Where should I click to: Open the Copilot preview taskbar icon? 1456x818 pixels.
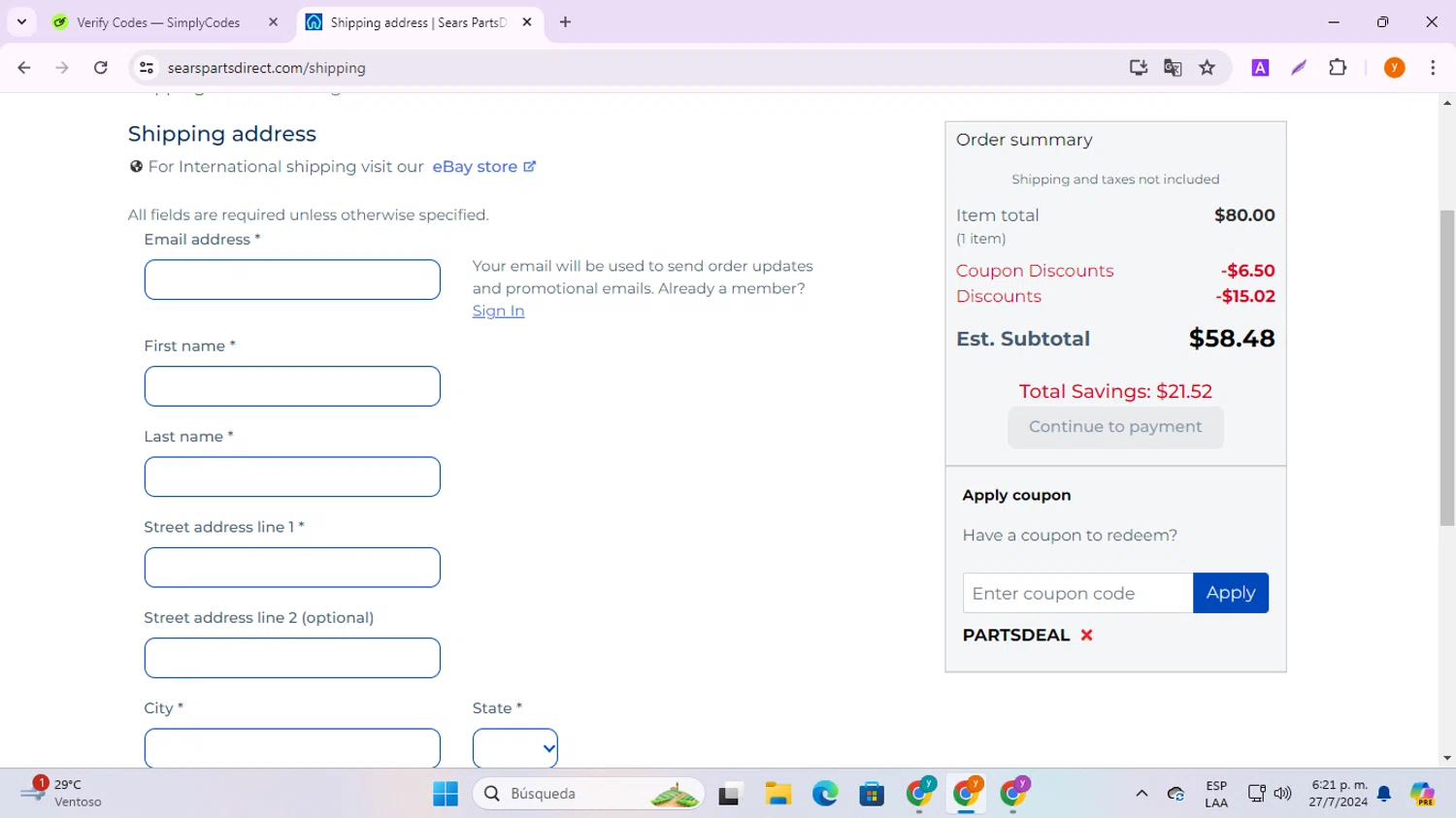[x=1423, y=794]
